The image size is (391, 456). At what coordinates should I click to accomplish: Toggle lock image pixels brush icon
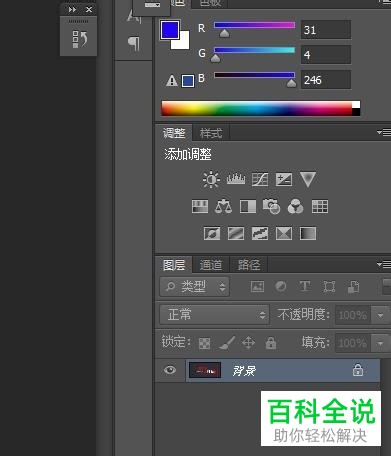tap(227, 343)
